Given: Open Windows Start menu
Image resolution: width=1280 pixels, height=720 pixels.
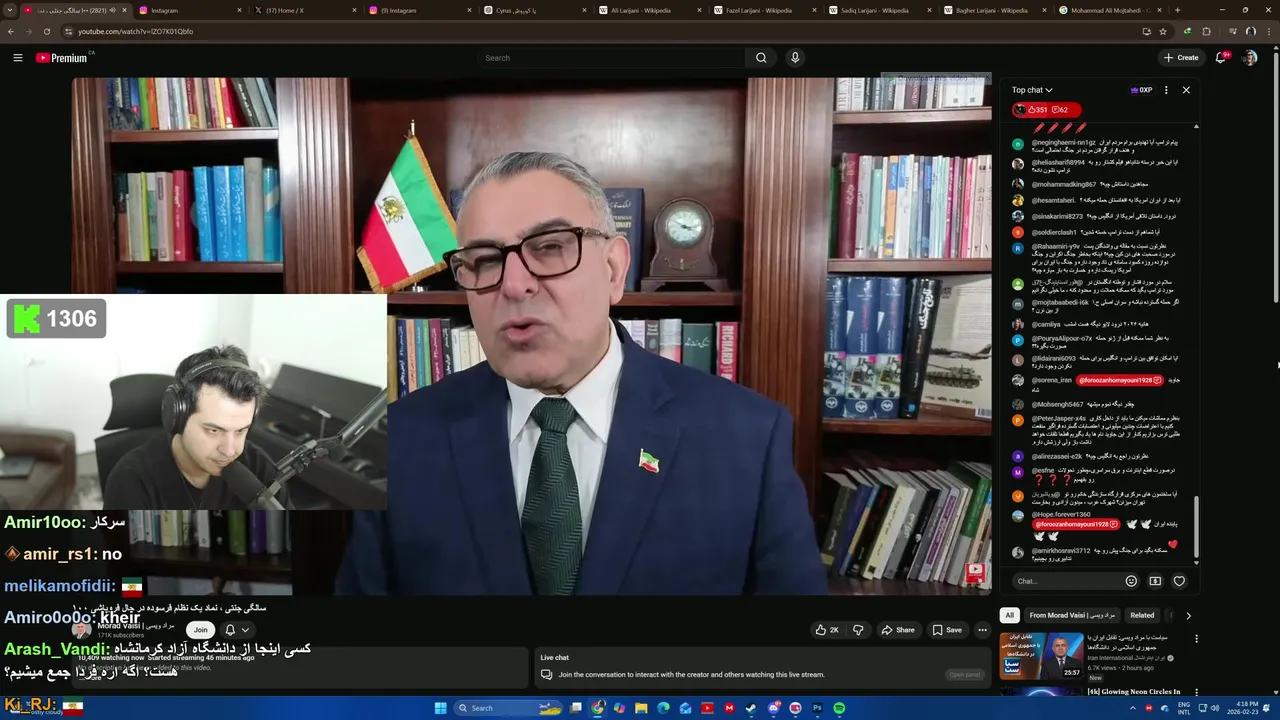Looking at the screenshot, I should click(440, 708).
